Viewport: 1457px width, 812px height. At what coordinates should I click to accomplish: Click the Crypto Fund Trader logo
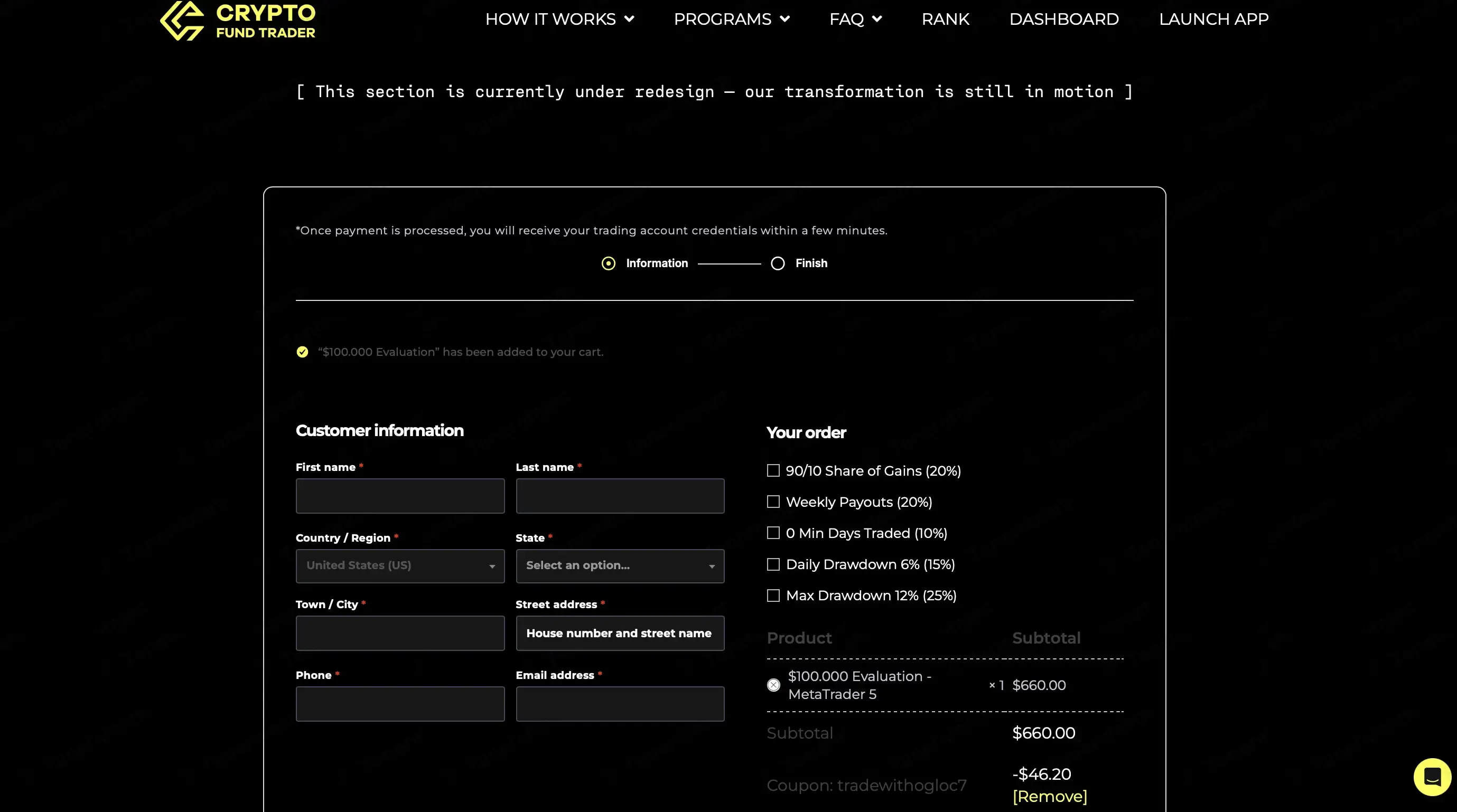coord(238,21)
